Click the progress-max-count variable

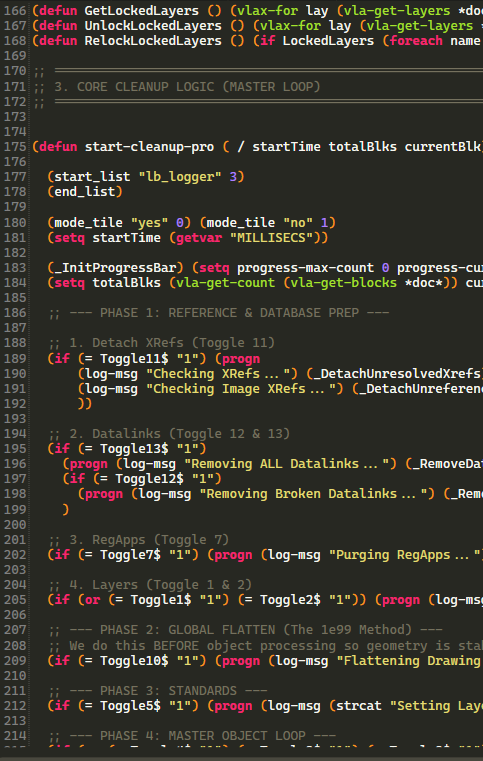point(305,268)
